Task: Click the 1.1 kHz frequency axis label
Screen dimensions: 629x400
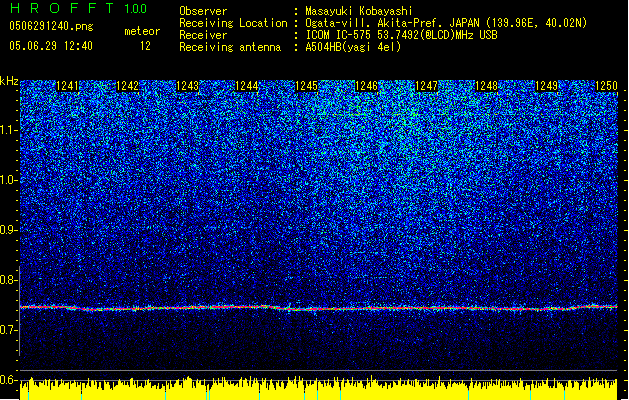Action: 8,130
